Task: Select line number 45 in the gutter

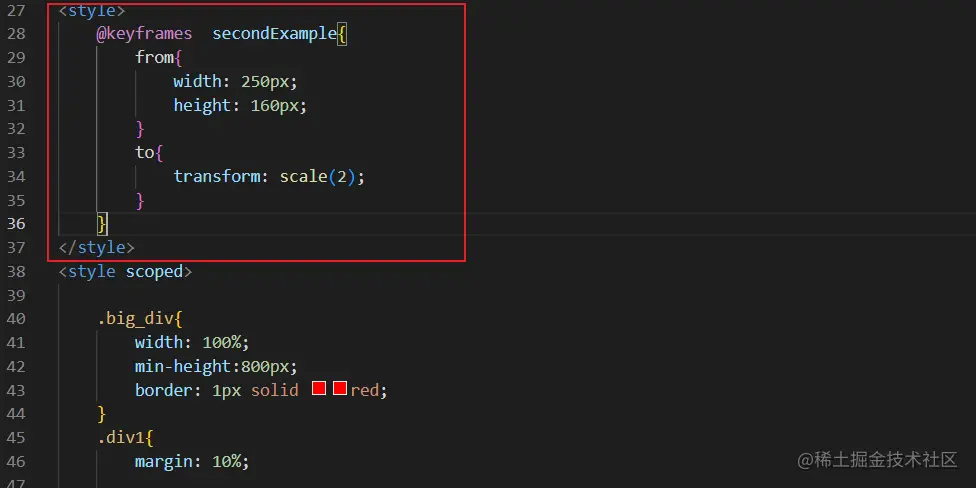Action: (17, 438)
